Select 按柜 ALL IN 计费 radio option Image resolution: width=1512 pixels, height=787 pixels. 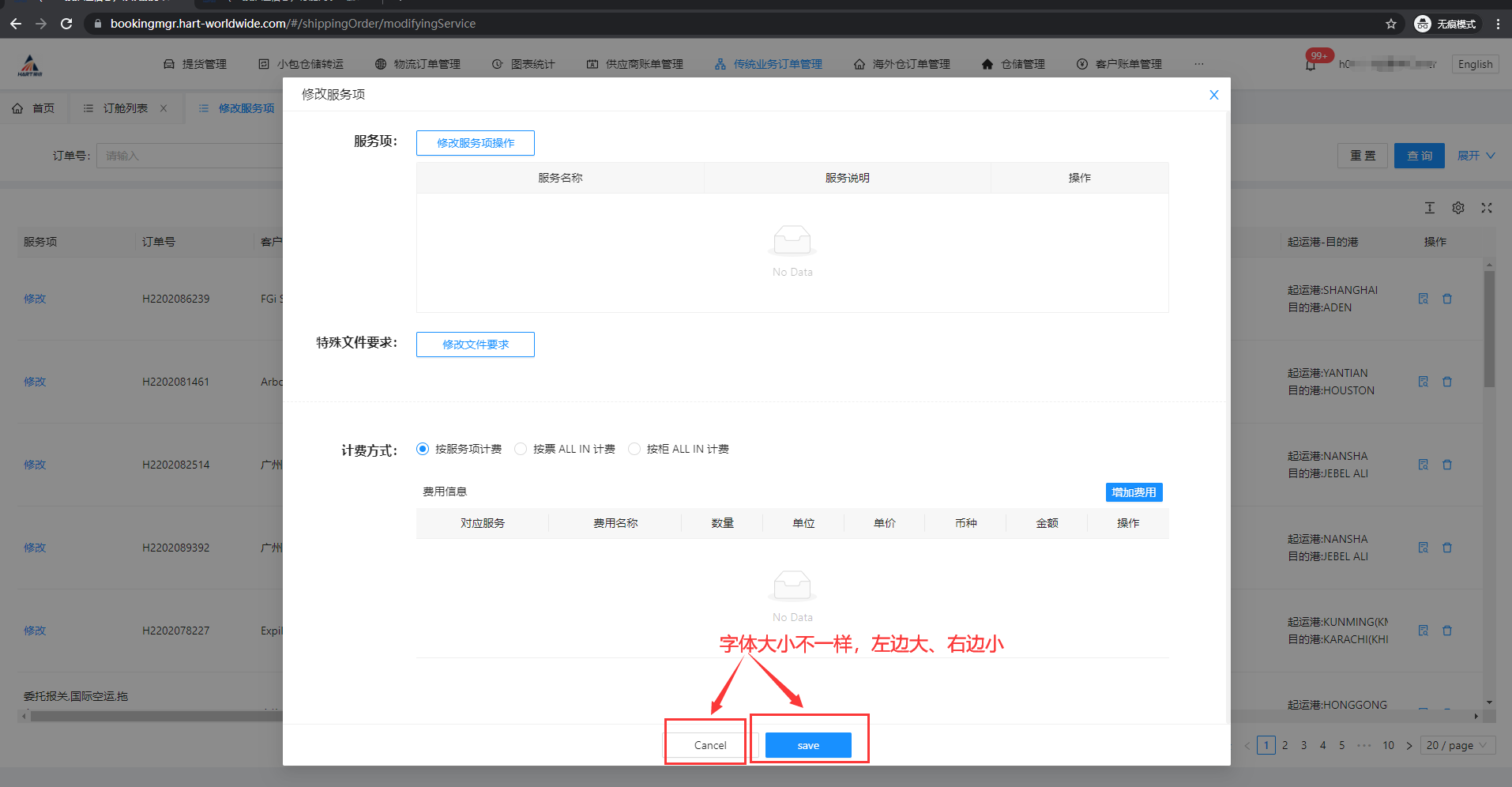coord(634,449)
